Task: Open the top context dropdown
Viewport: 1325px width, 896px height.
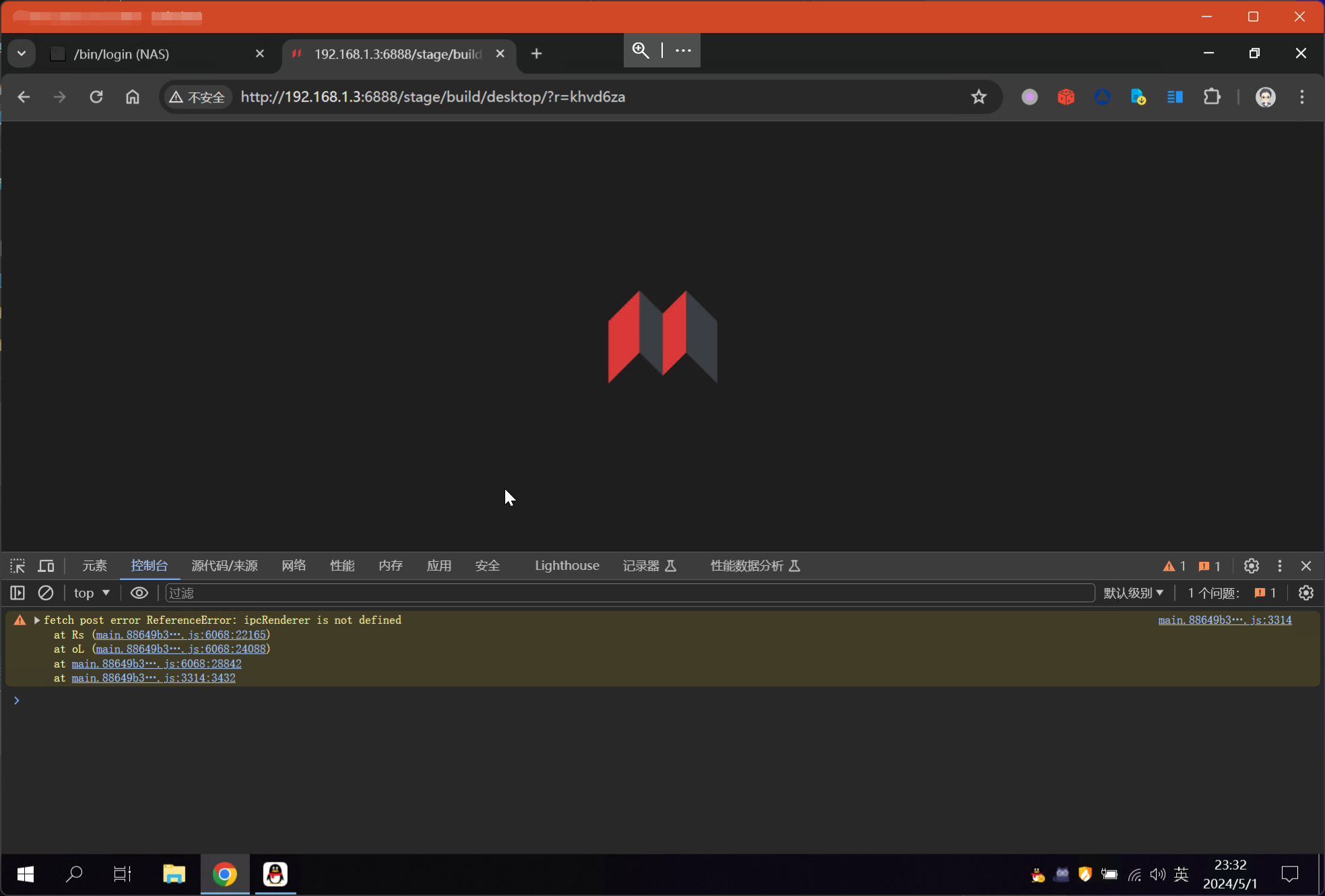Action: click(x=92, y=593)
